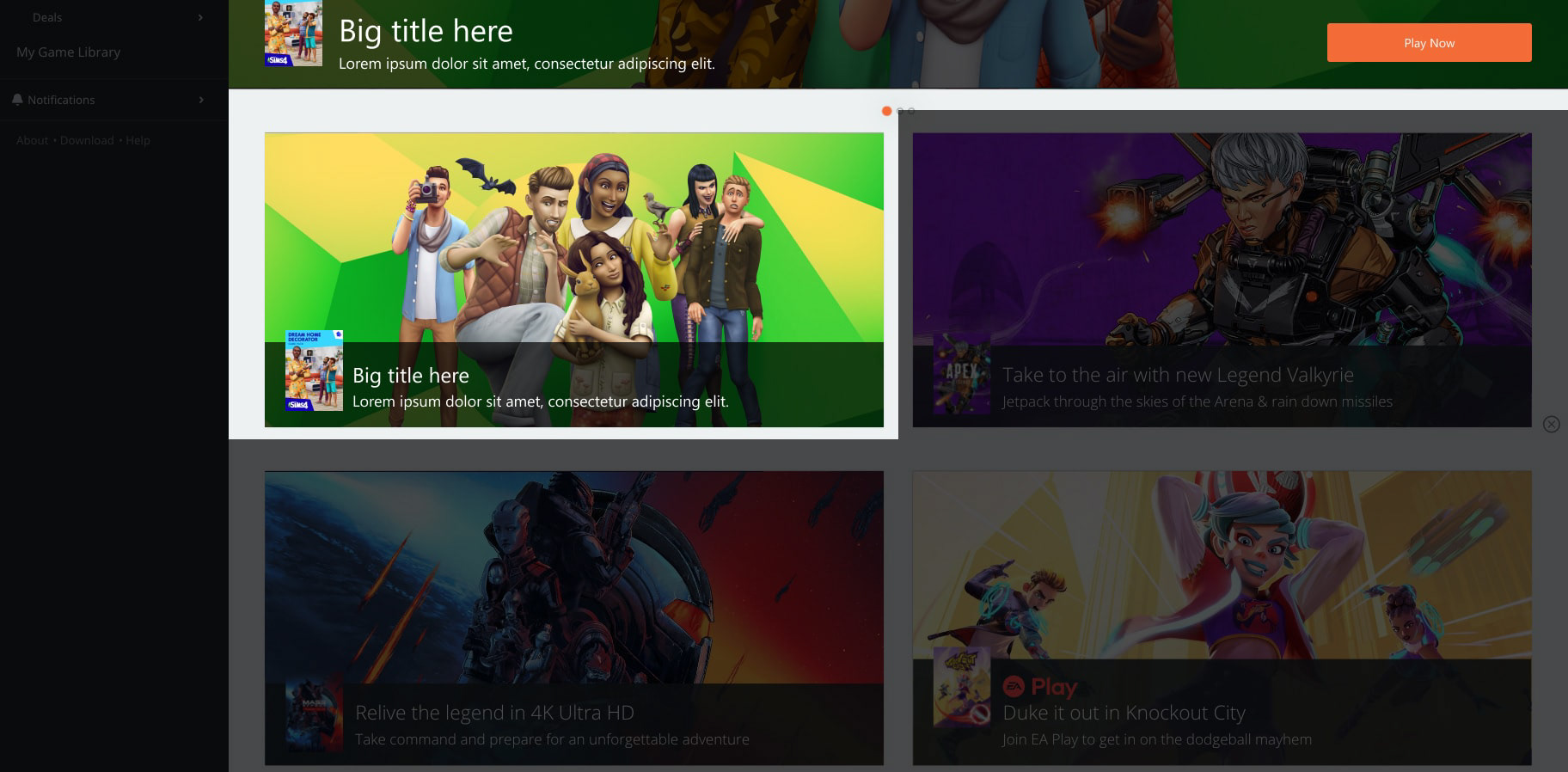Expand the Deals submenu chevron

point(200,17)
